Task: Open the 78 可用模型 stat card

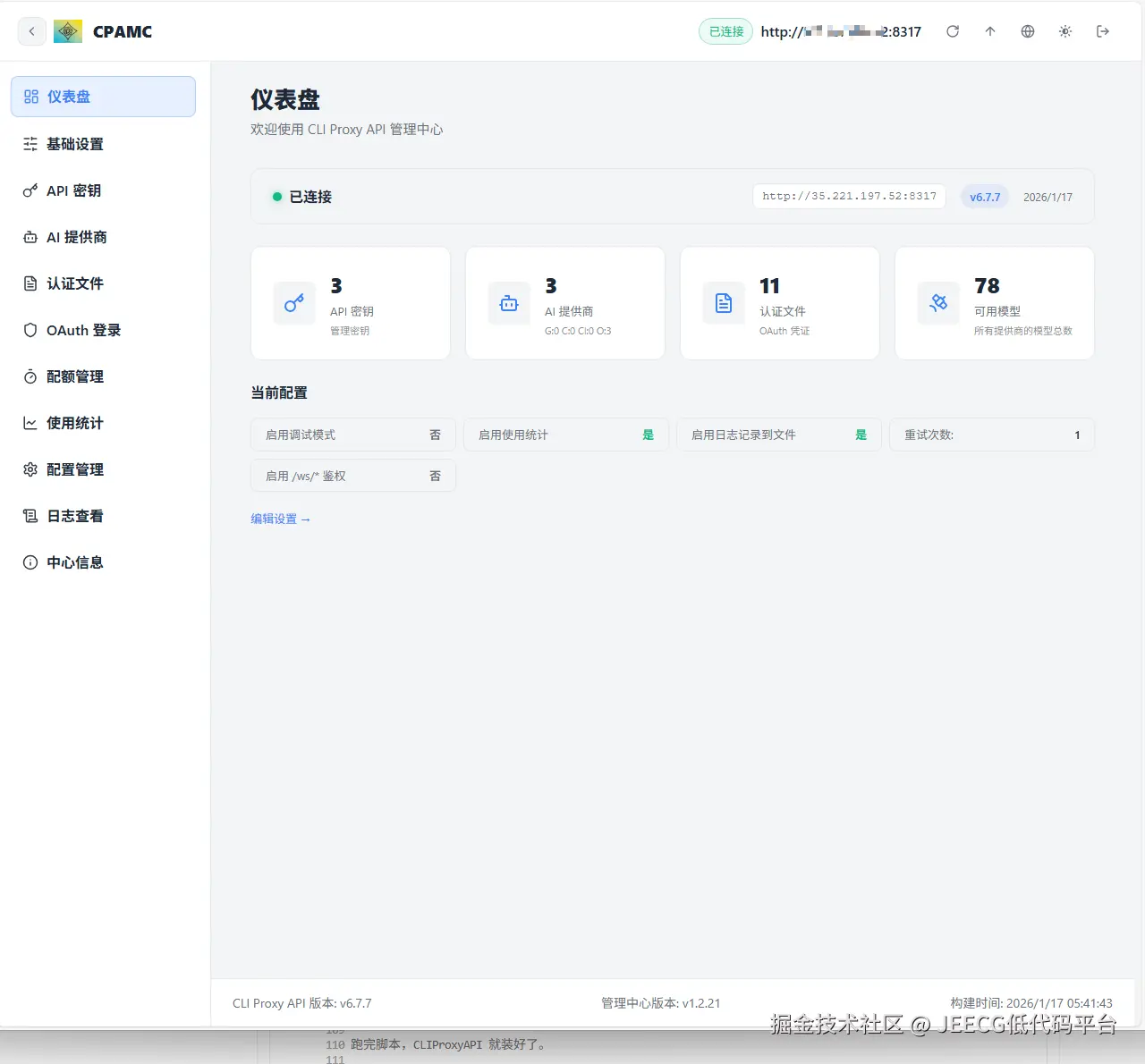Action: (x=995, y=303)
